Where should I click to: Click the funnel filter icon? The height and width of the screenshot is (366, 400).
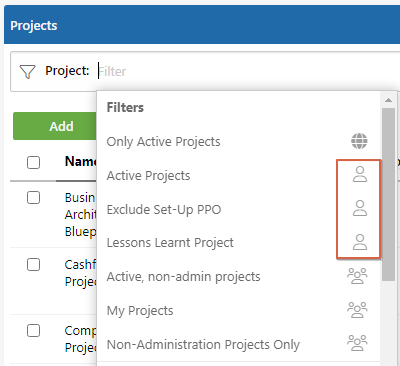[27, 72]
